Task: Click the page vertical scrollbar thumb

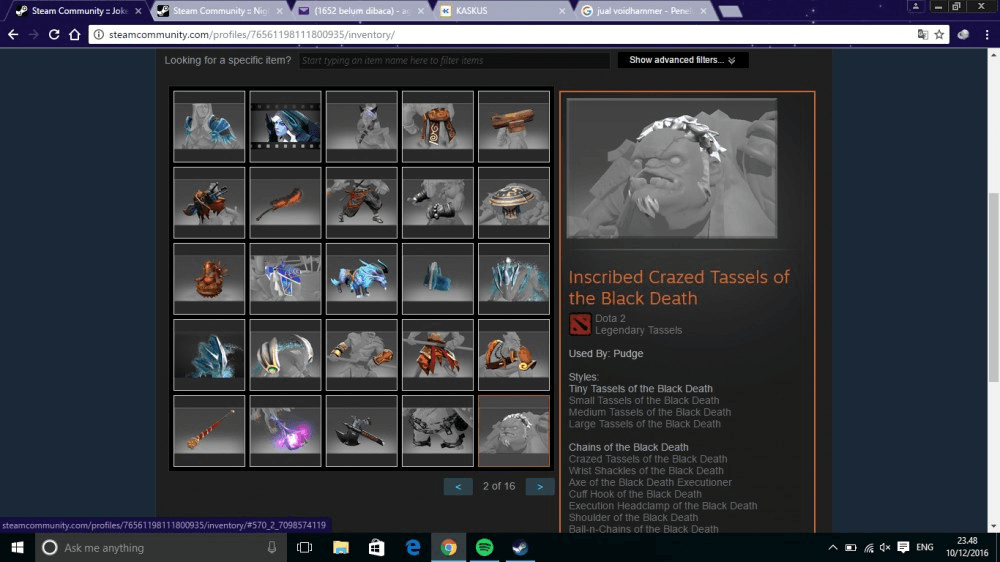Action: (994, 287)
